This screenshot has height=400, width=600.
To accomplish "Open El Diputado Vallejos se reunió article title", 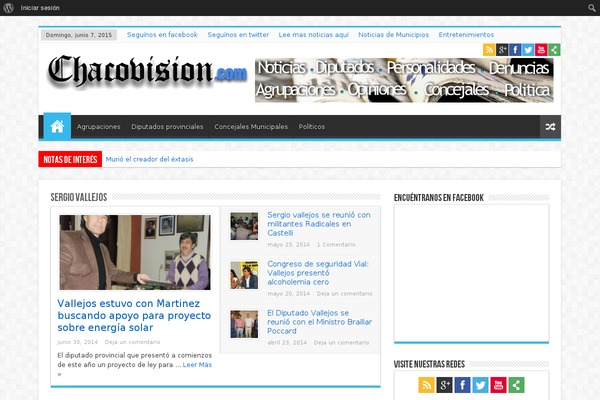I will 320,322.
